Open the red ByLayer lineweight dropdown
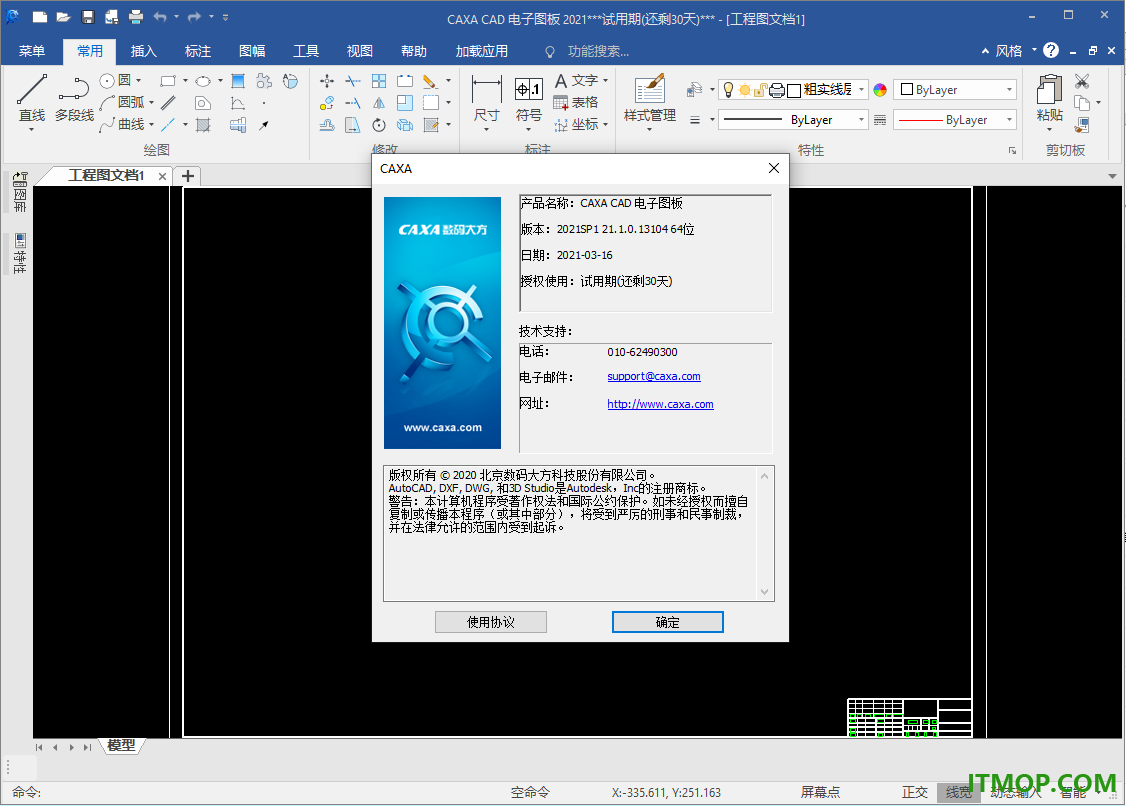Viewport: 1126px width, 806px height. click(955, 120)
